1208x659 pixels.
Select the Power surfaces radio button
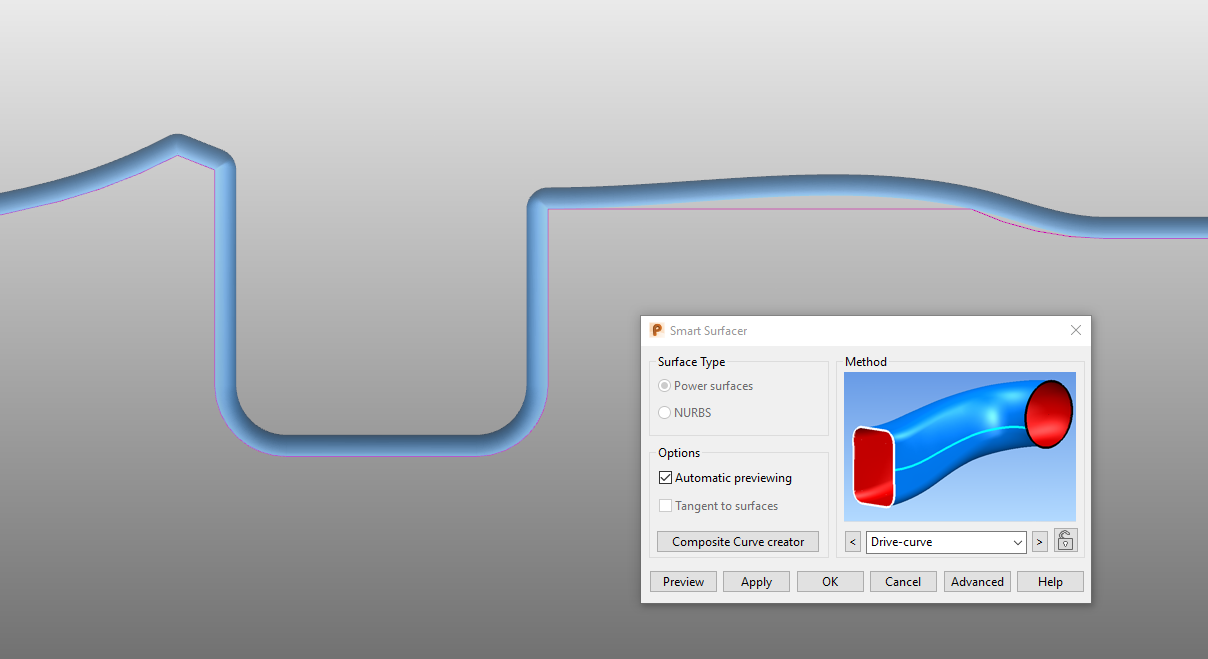tap(665, 385)
